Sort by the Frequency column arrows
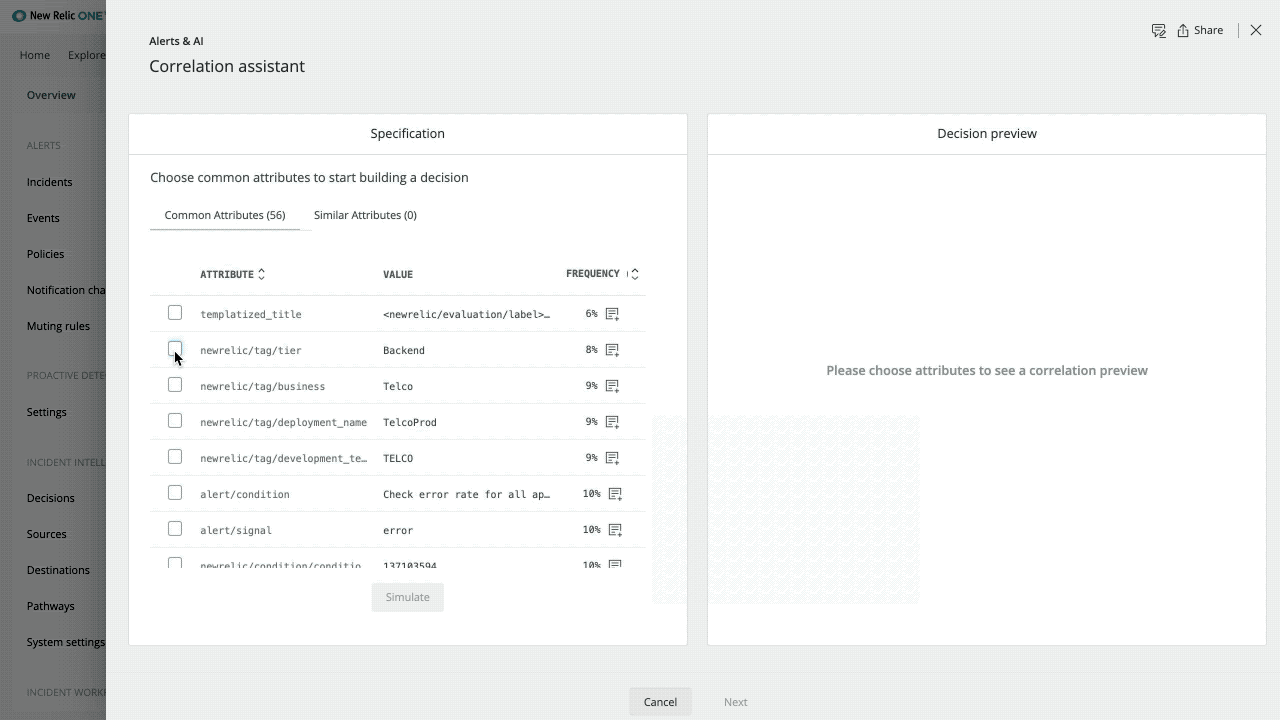This screenshot has height=720, width=1280. [x=634, y=274]
